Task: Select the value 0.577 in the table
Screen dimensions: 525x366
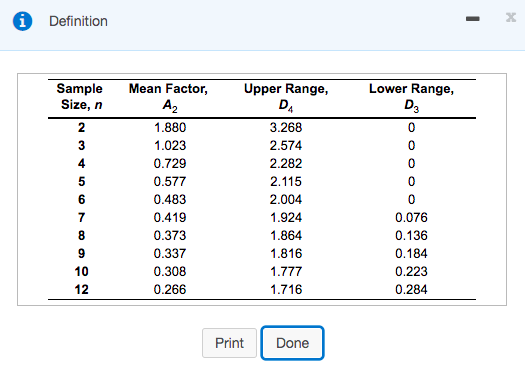Action: pos(170,182)
